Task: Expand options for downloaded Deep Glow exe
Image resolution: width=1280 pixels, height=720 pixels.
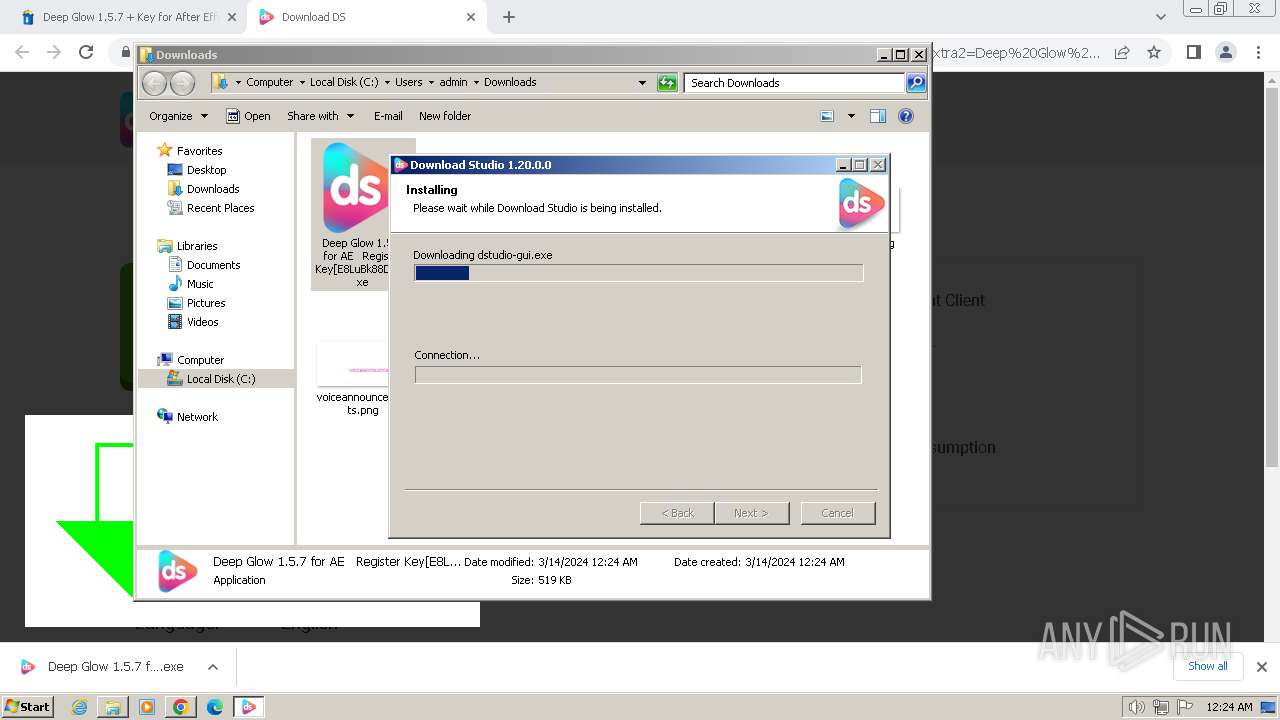Action: pyautogui.click(x=212, y=667)
